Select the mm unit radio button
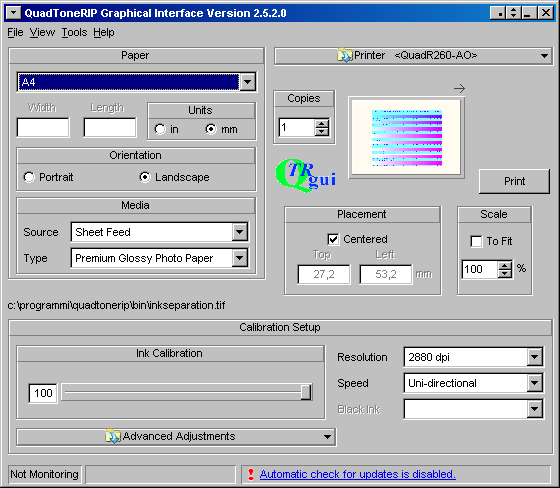Screen dimensions: 560x488 (211, 129)
